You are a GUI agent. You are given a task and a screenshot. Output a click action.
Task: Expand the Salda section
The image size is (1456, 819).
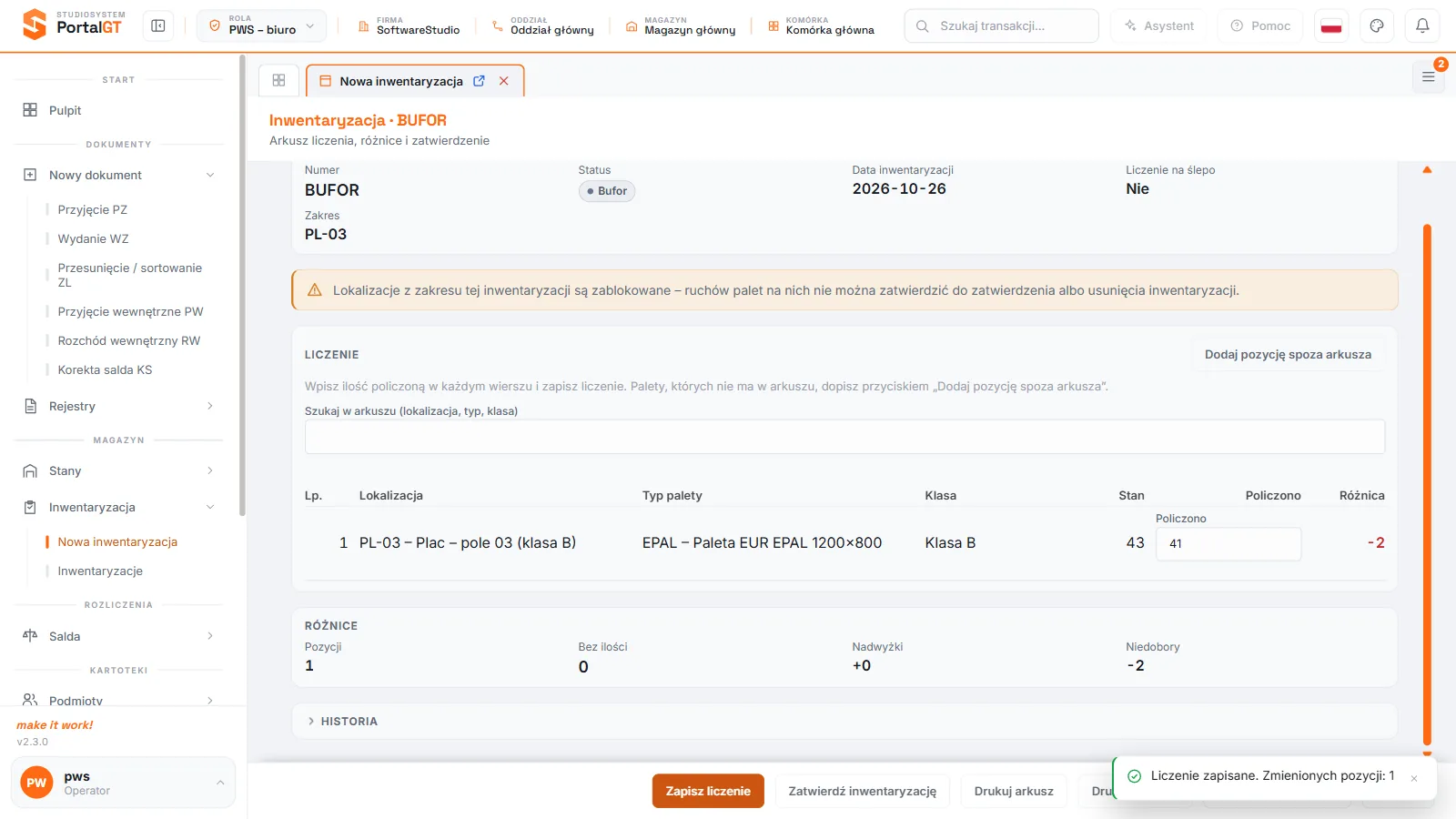tap(118, 636)
